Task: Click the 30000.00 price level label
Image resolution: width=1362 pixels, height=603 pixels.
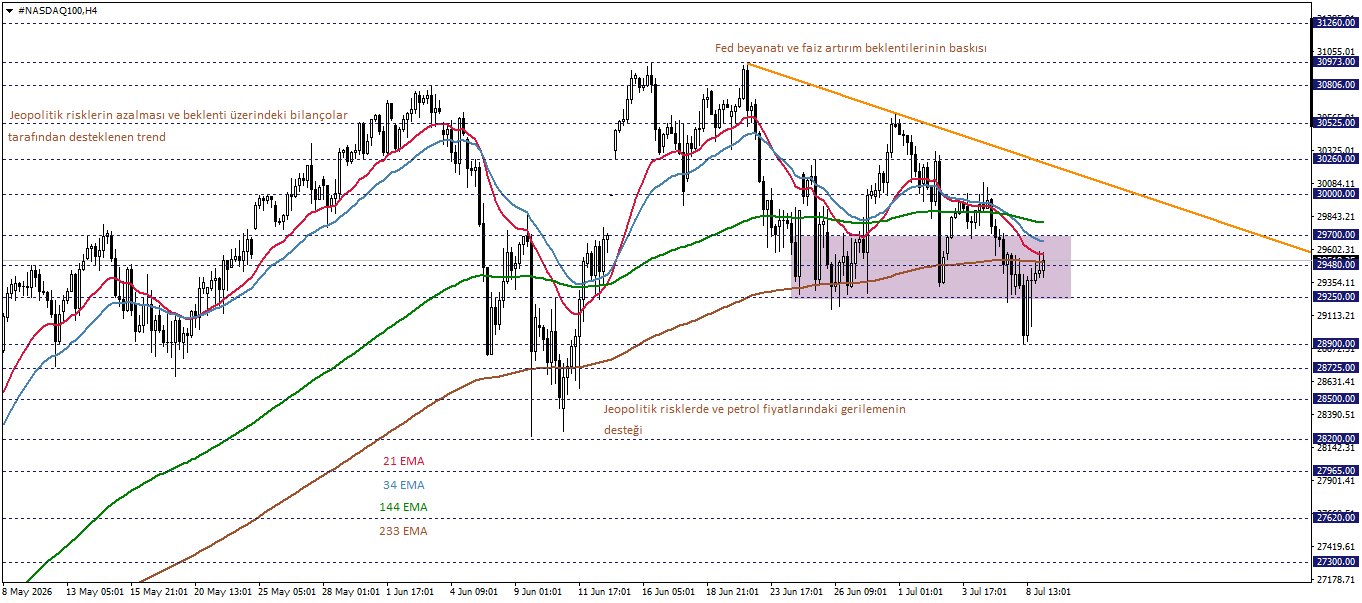Action: 1336,194
